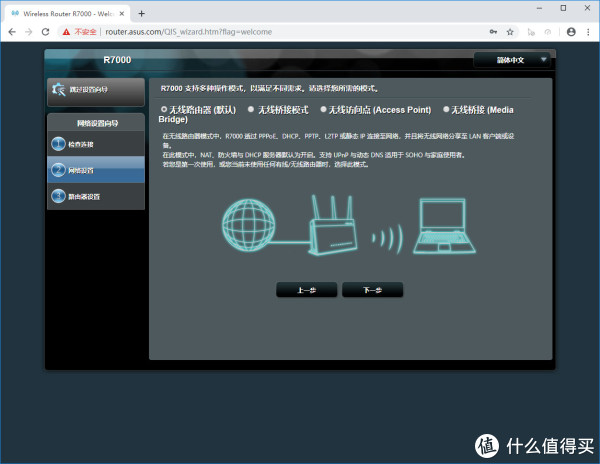Select step 2 网络设置
The image size is (600, 464).
96,170
